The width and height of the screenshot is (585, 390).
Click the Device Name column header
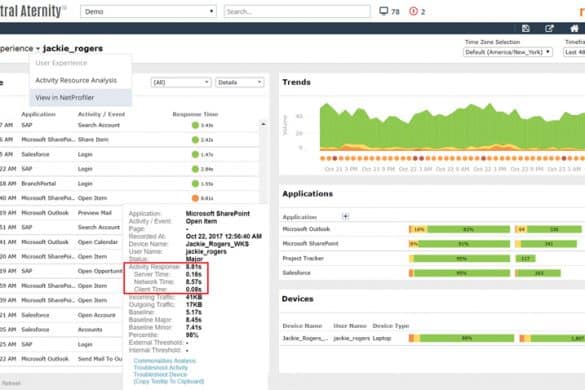[302, 326]
